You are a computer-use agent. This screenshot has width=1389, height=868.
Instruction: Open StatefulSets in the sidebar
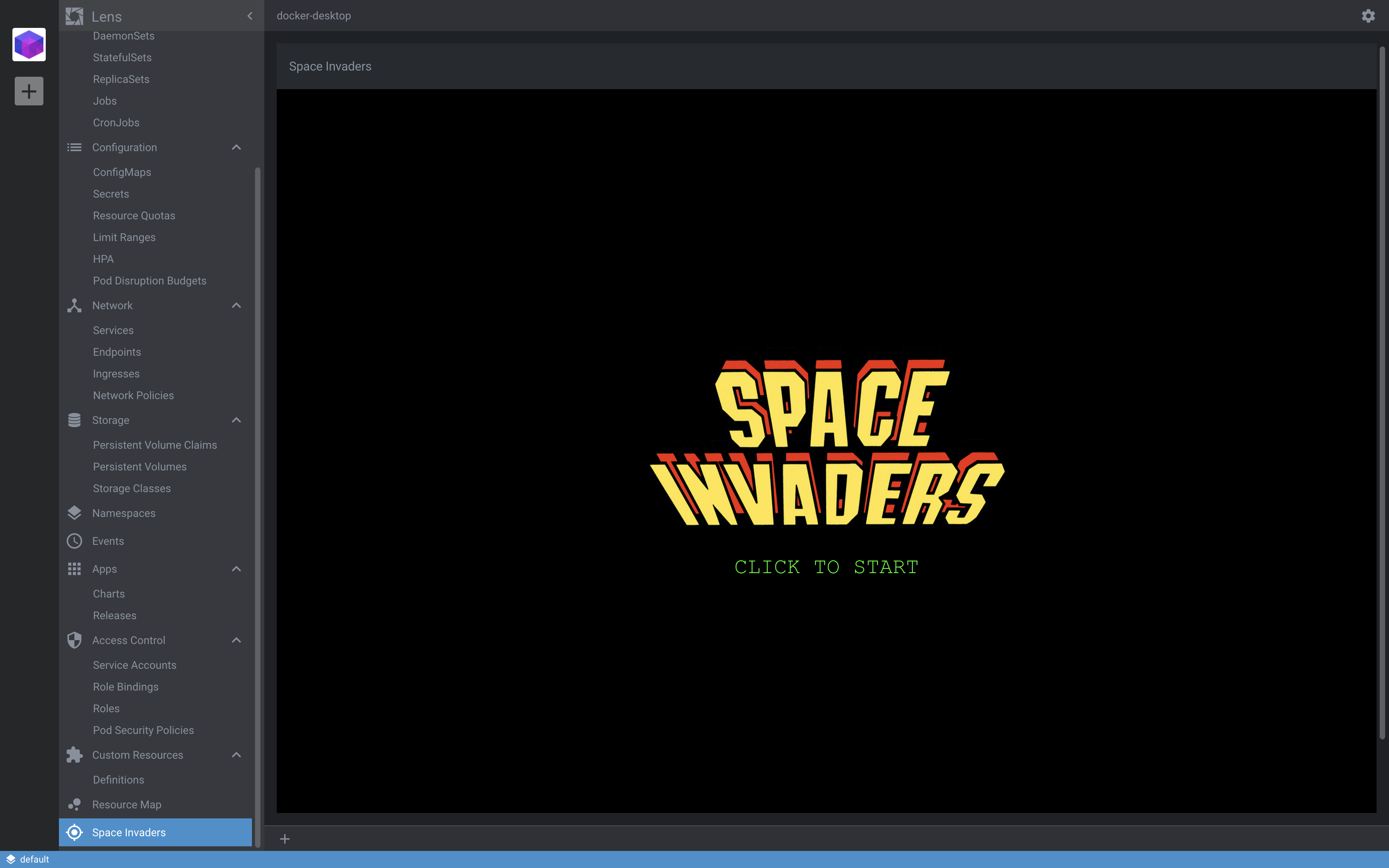click(x=122, y=57)
